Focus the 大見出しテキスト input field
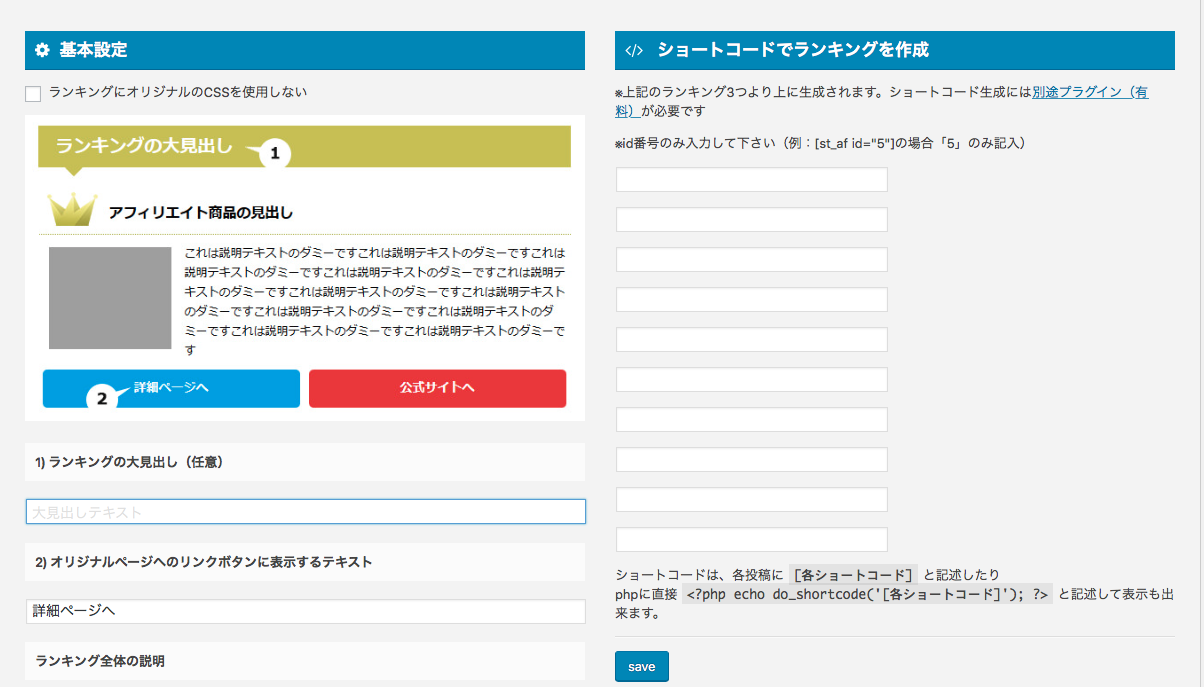 306,512
